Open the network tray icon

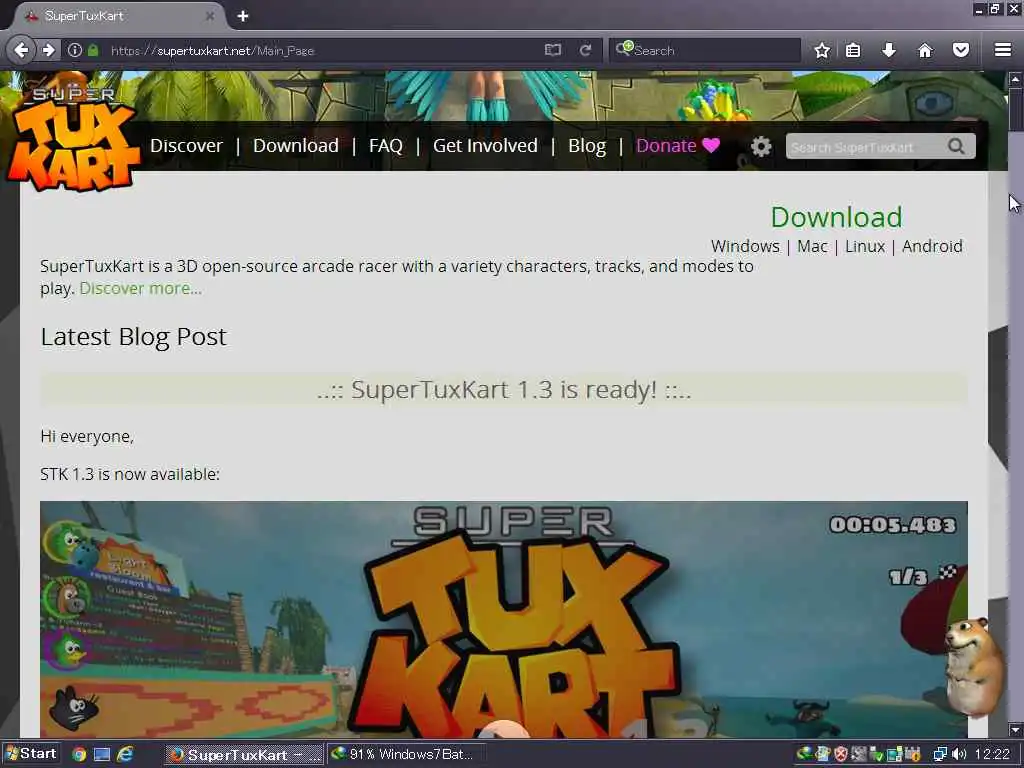click(x=940, y=754)
